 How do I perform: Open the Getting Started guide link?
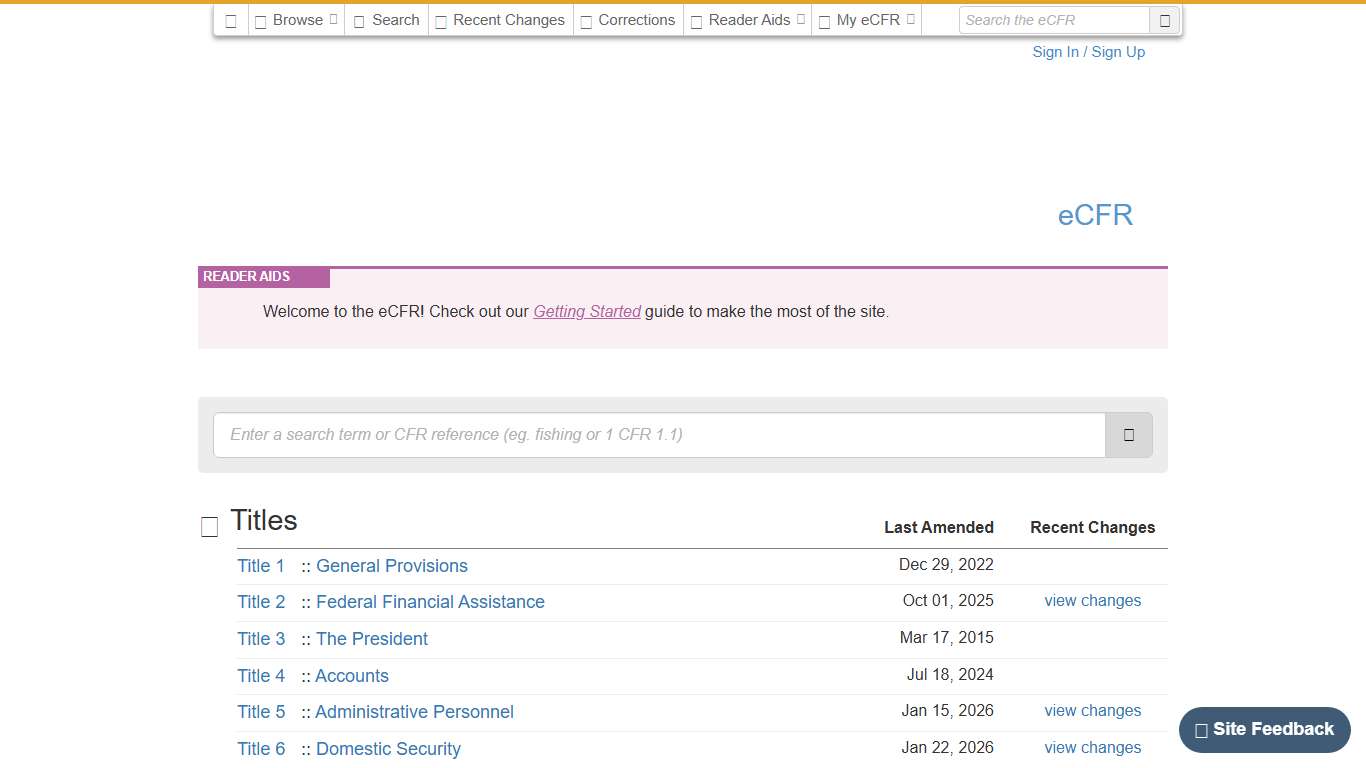[587, 311]
